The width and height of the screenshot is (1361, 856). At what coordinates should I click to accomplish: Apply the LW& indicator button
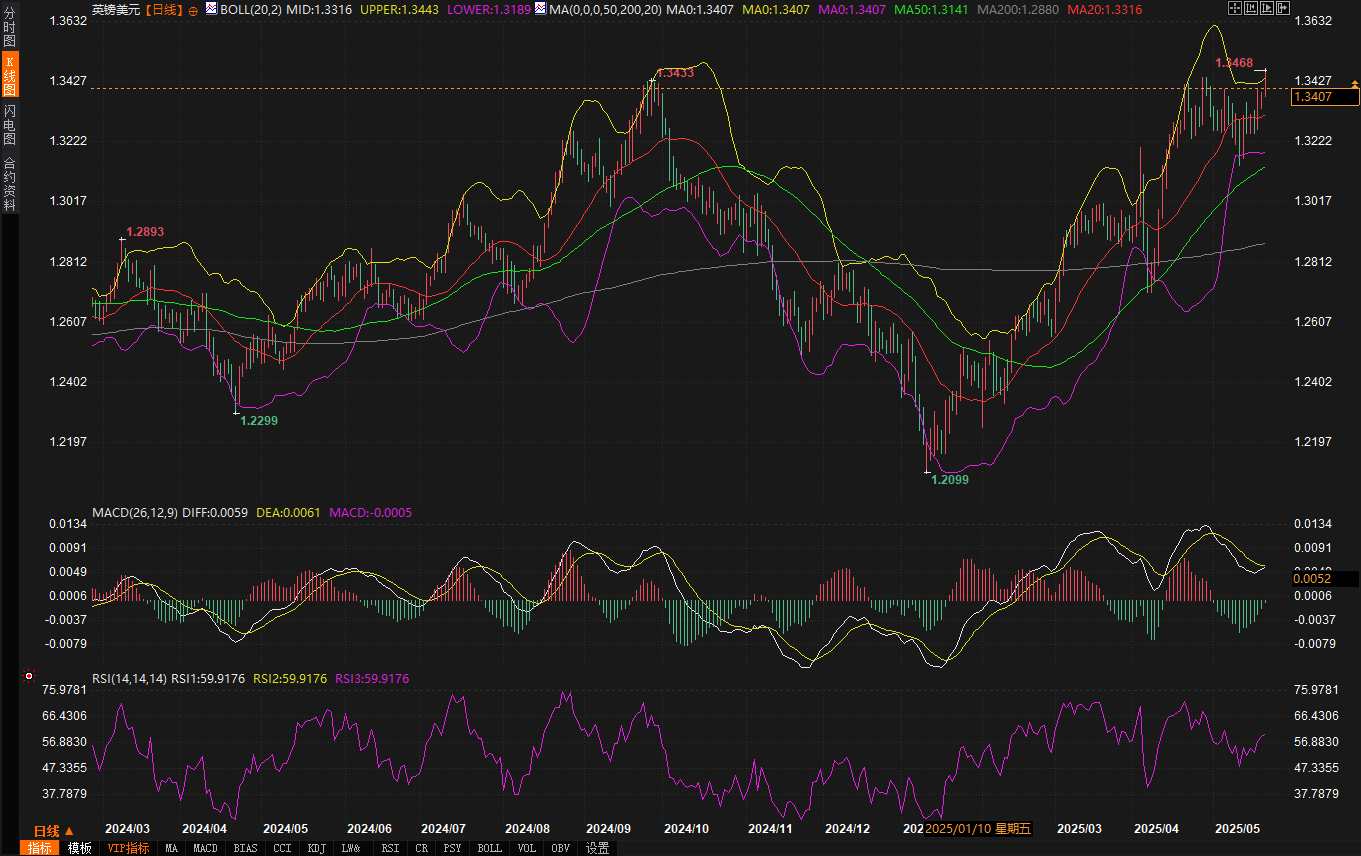[351, 848]
